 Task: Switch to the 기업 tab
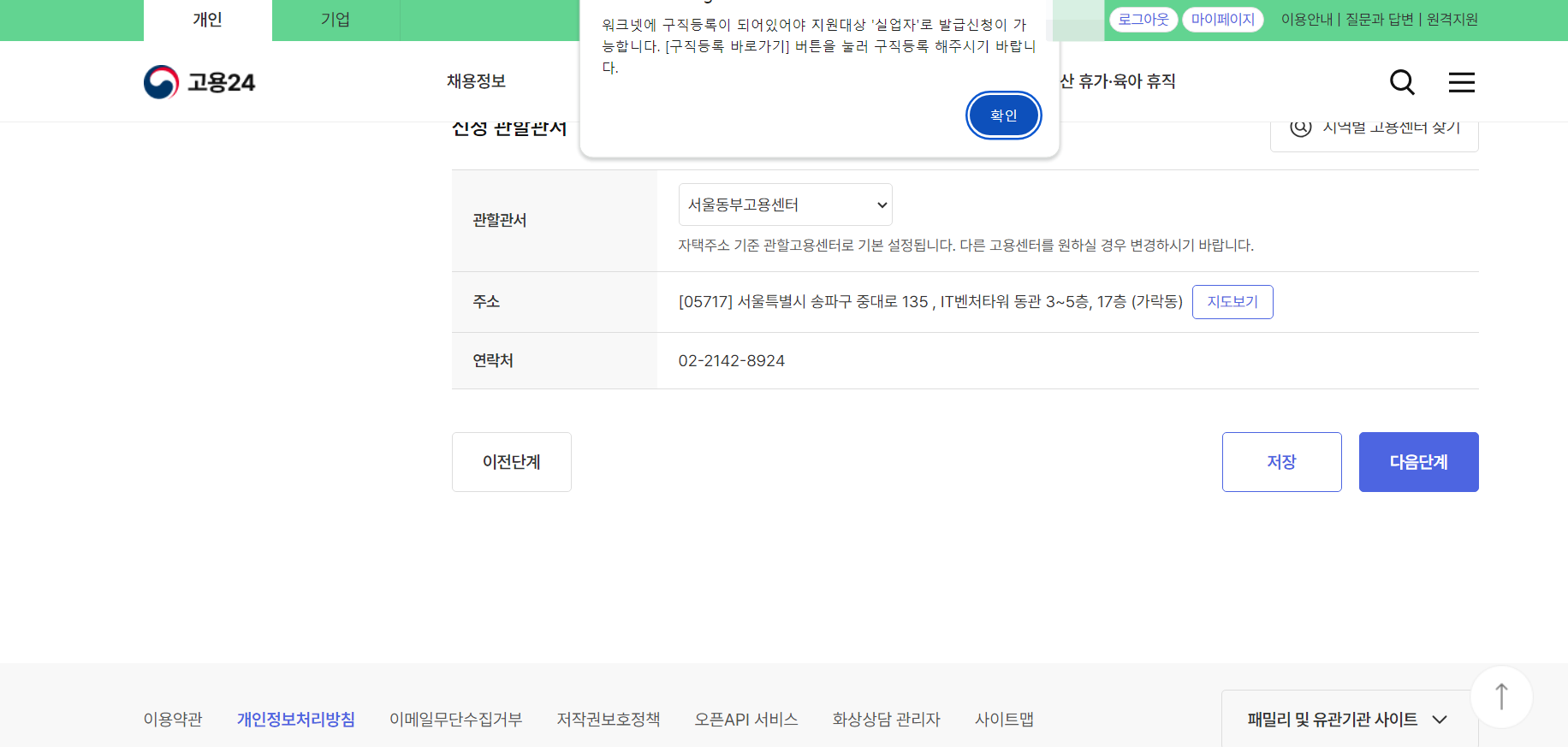click(x=336, y=20)
